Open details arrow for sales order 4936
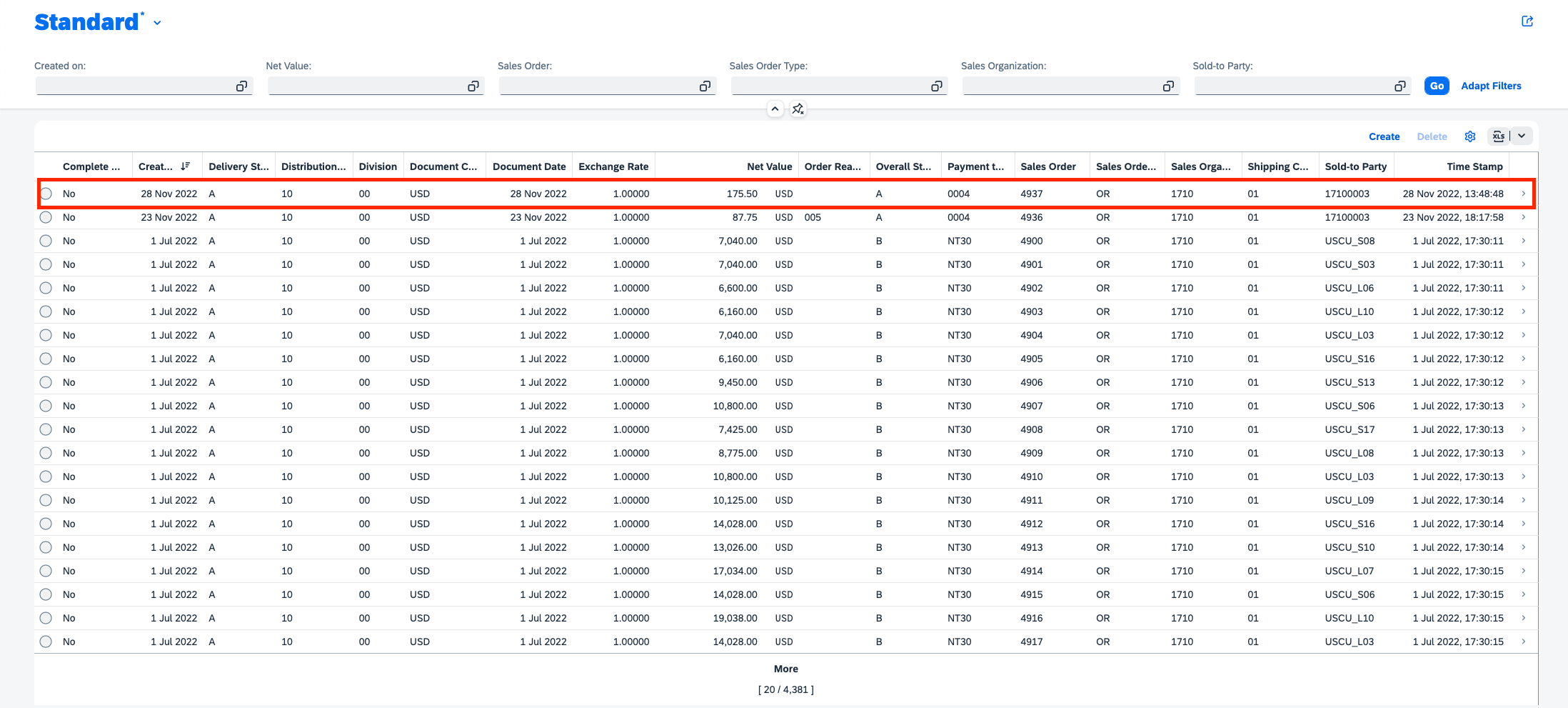 click(x=1523, y=217)
